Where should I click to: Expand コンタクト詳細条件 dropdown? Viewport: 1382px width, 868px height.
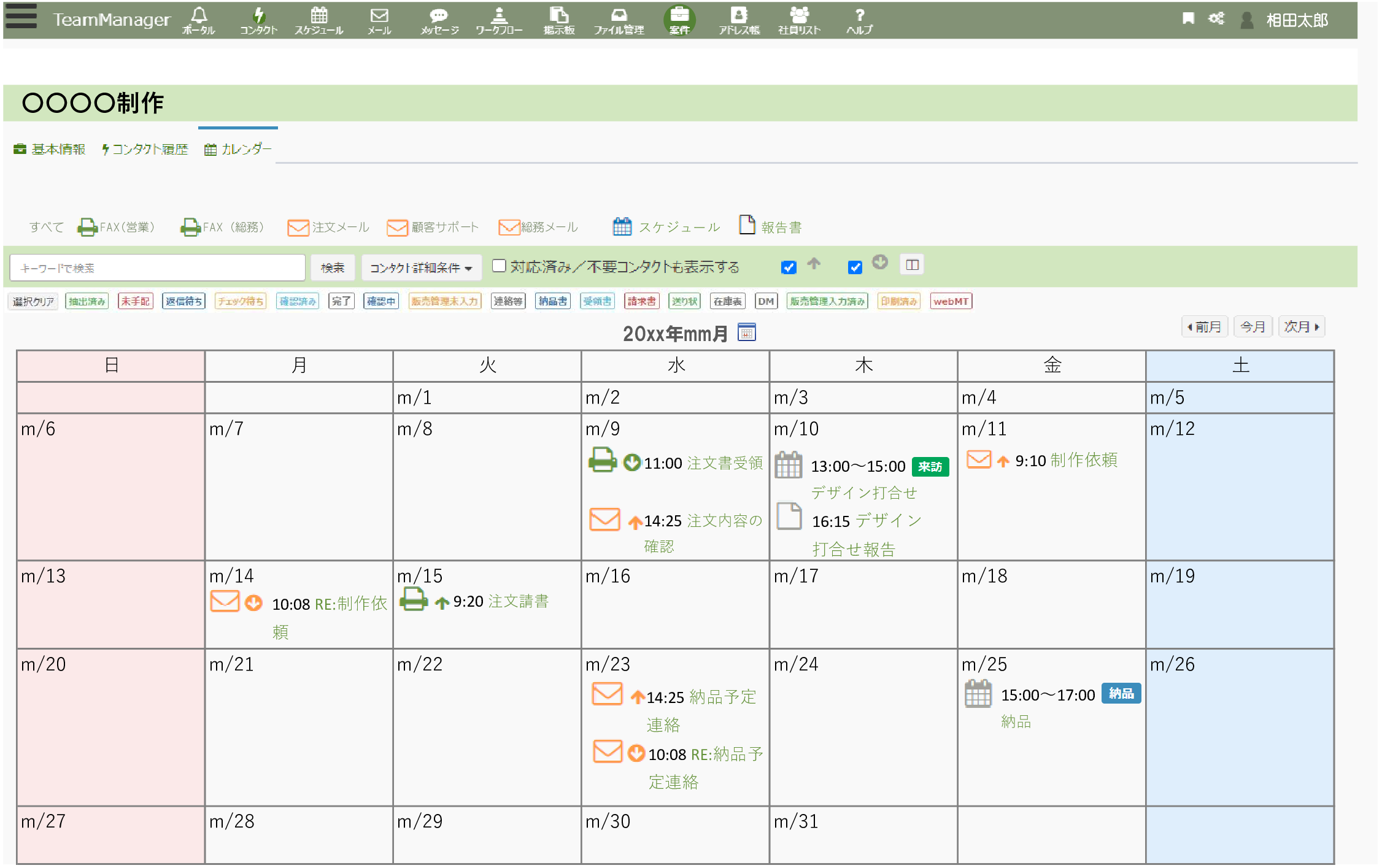point(421,268)
